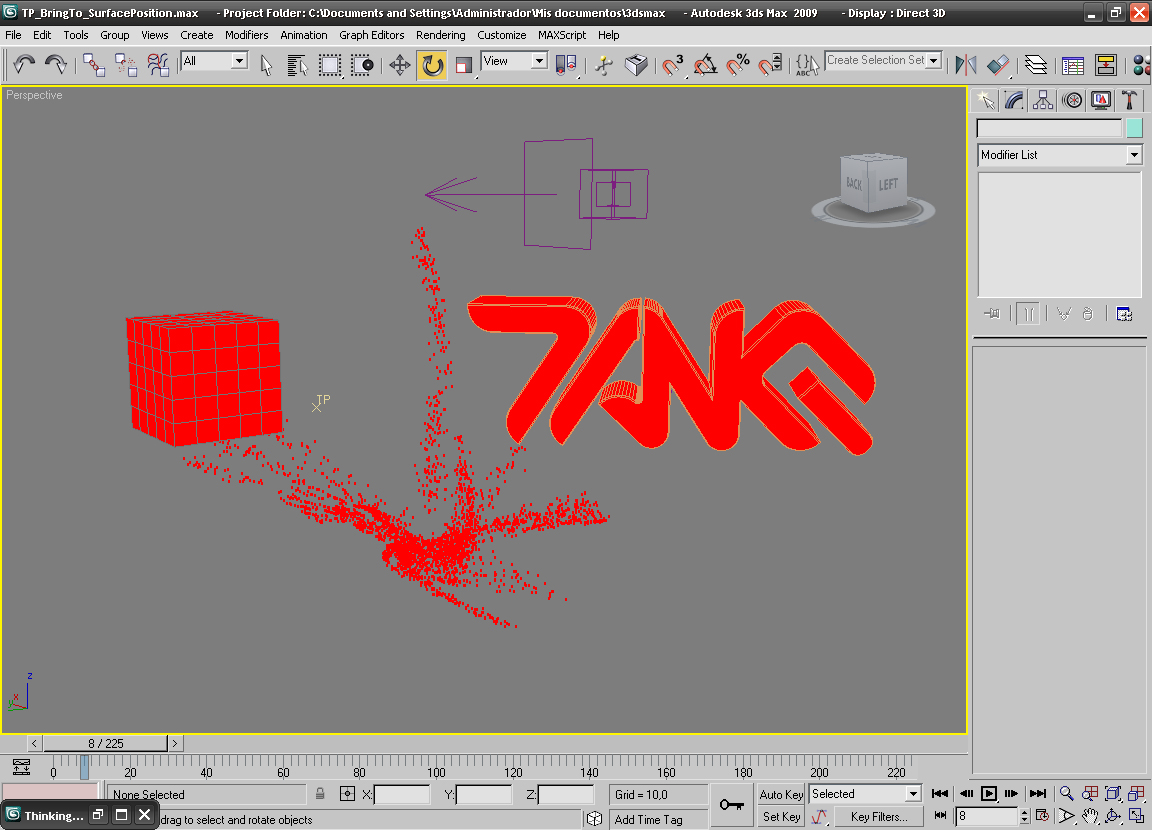Image resolution: width=1152 pixels, height=830 pixels.
Task: Toggle the 3D Snaps magnet
Action: 672,65
